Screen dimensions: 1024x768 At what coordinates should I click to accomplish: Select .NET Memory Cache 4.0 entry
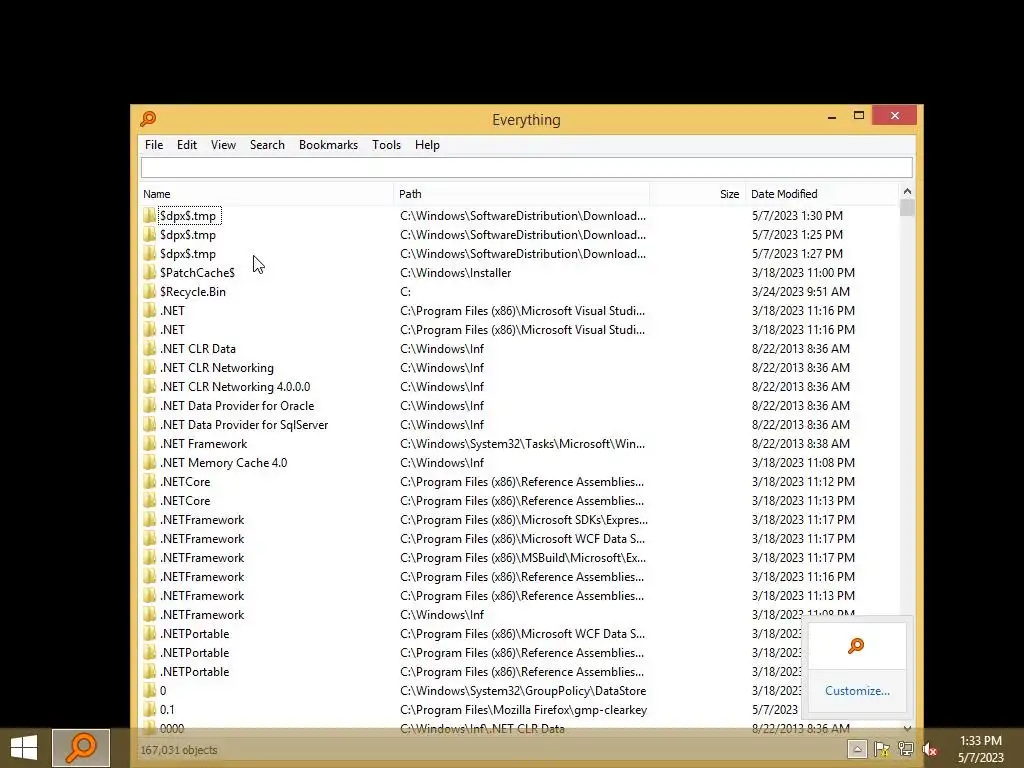pos(223,462)
